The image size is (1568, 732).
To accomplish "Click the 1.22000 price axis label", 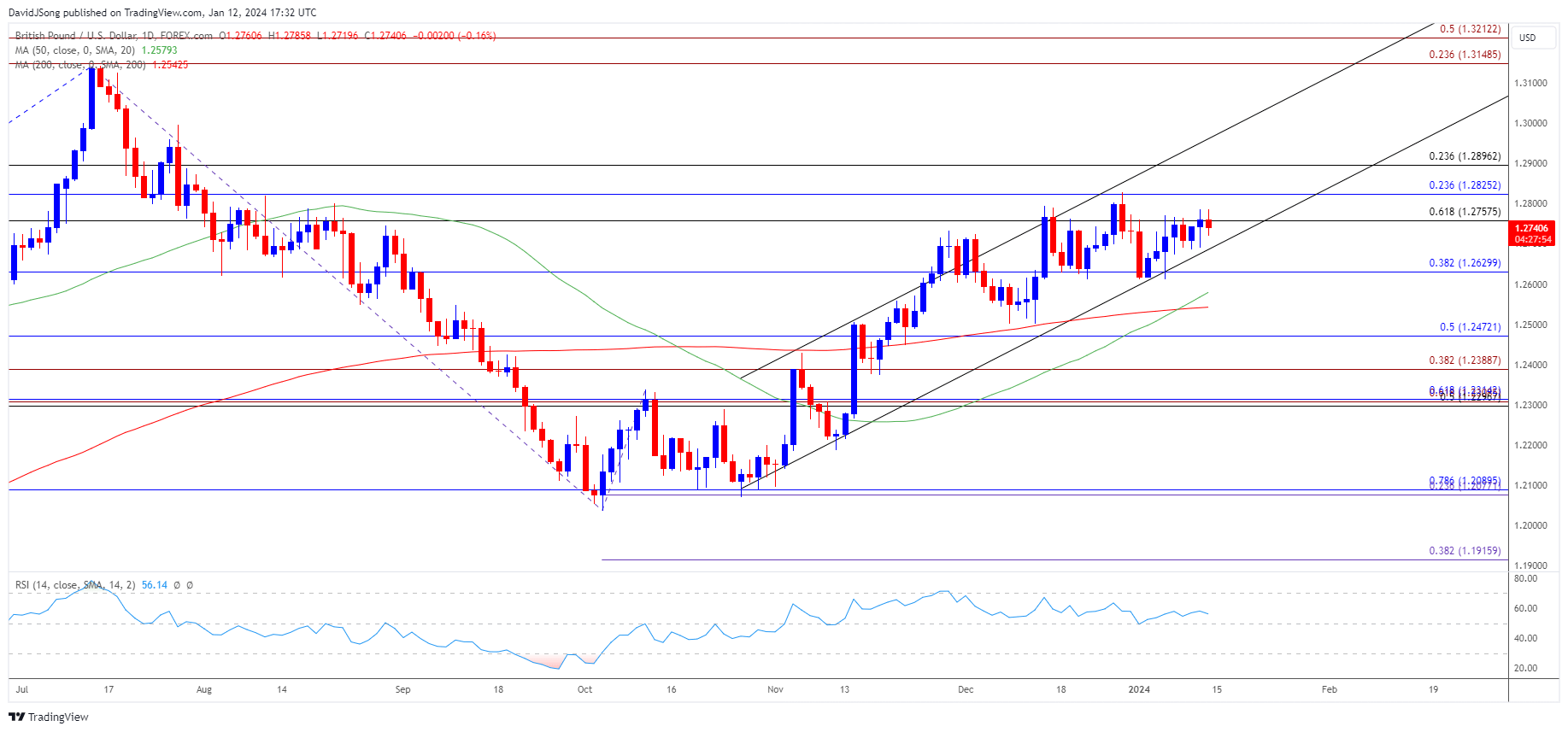I will [x=1530, y=445].
